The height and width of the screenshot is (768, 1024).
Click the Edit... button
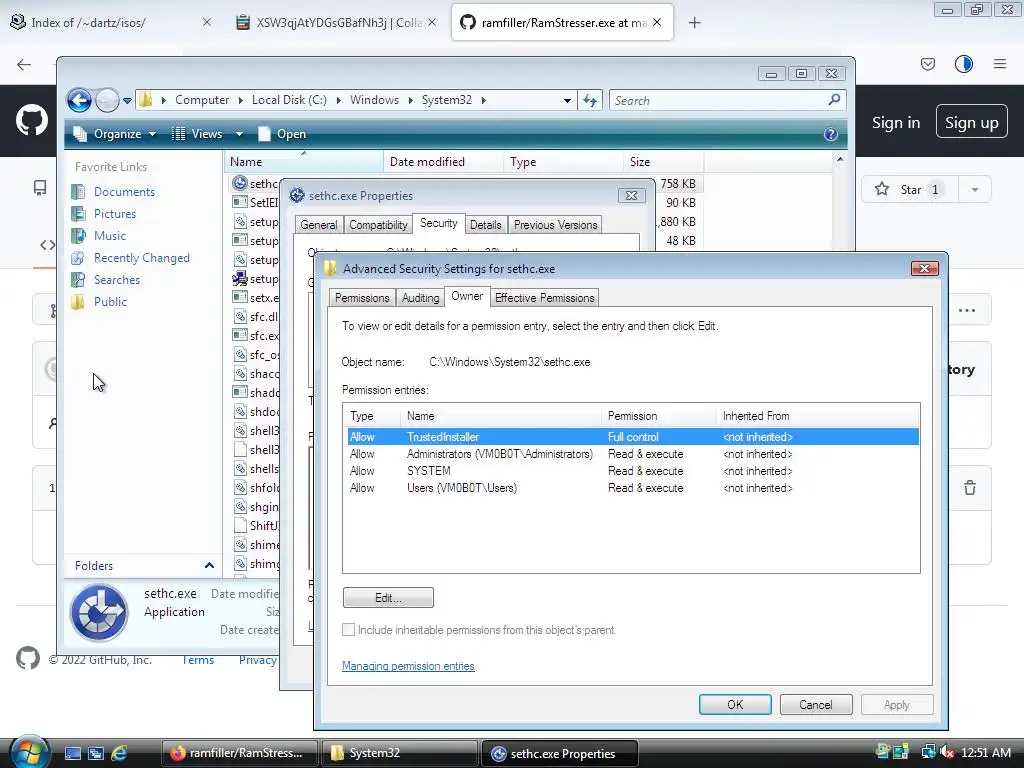click(388, 598)
